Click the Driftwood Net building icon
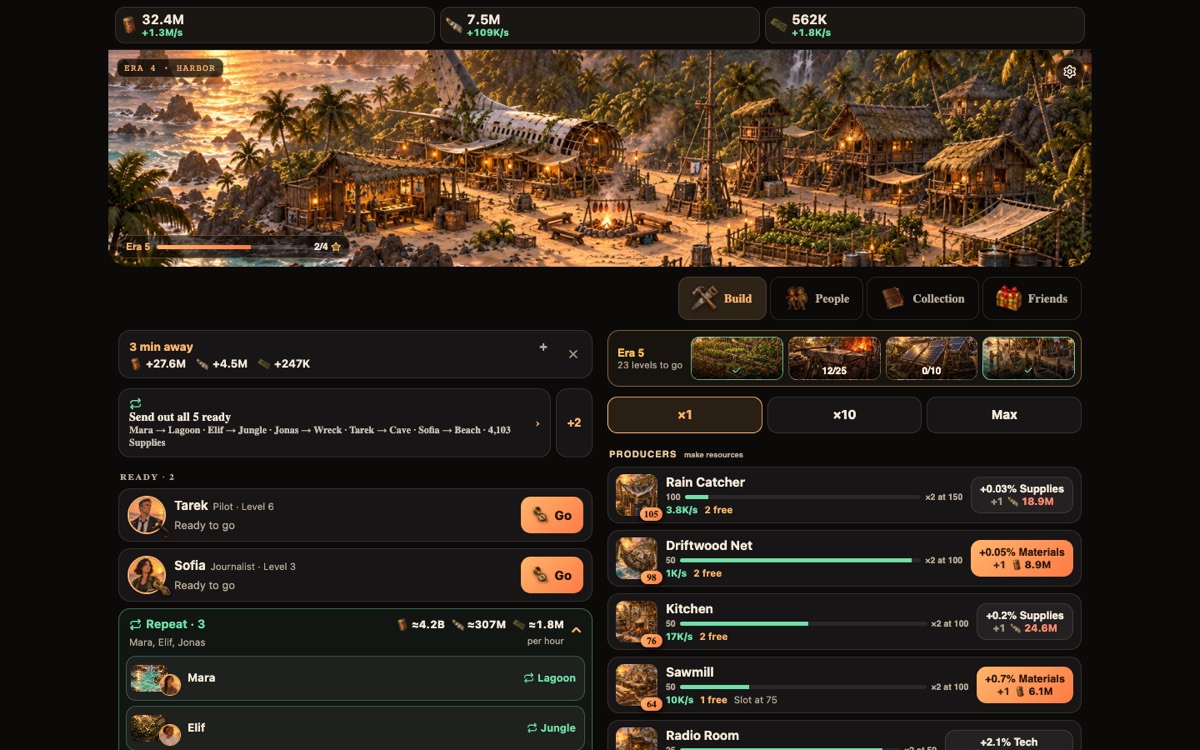 [x=636, y=558]
